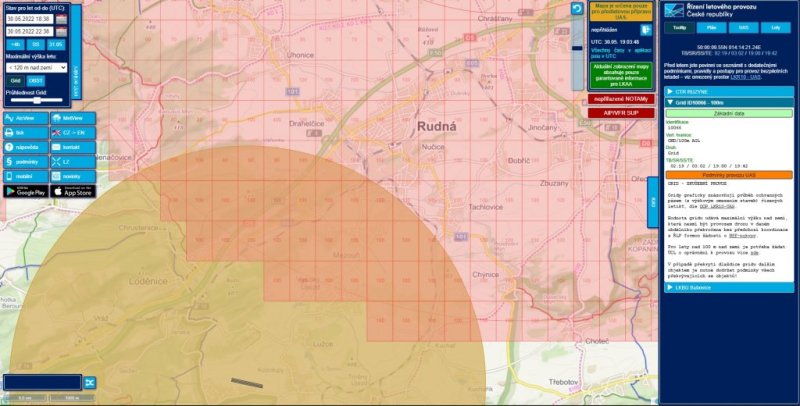Viewport: 800px width, 406px height.
Task: Adjust the Grid transparency slider
Action: pyautogui.click(x=37, y=100)
